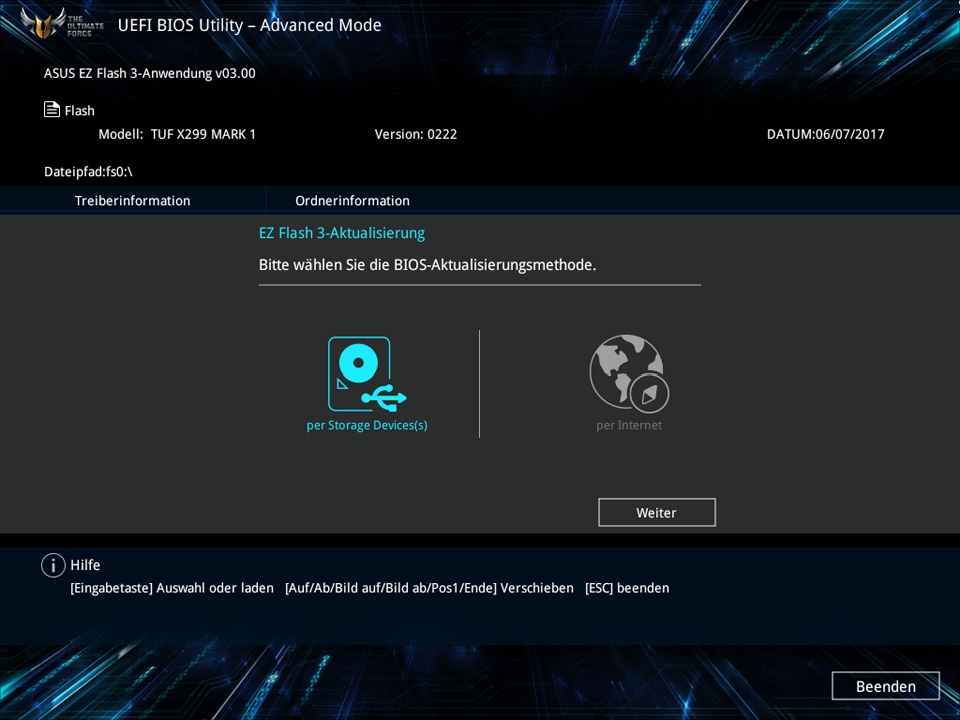Click '[ESC] beenden' help hint

point(627,588)
